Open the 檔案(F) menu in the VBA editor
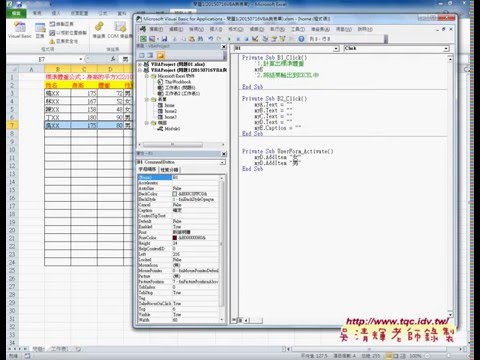The image size is (480, 360). pos(156,29)
